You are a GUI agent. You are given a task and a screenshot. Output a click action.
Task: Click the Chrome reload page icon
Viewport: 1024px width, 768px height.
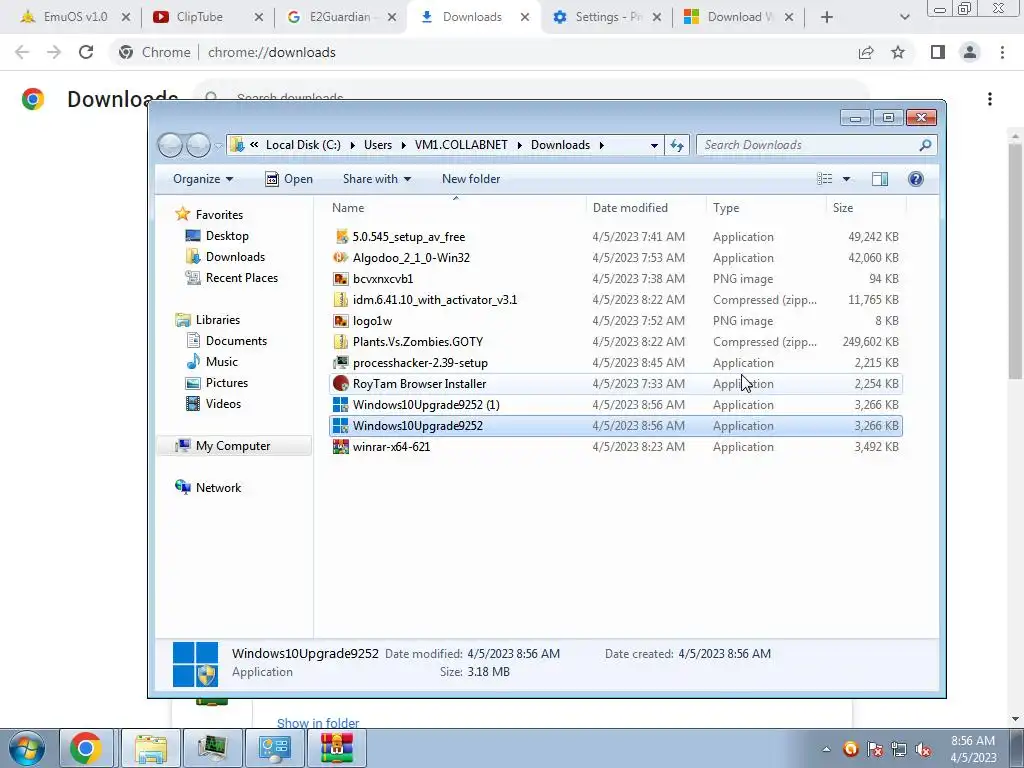click(86, 52)
